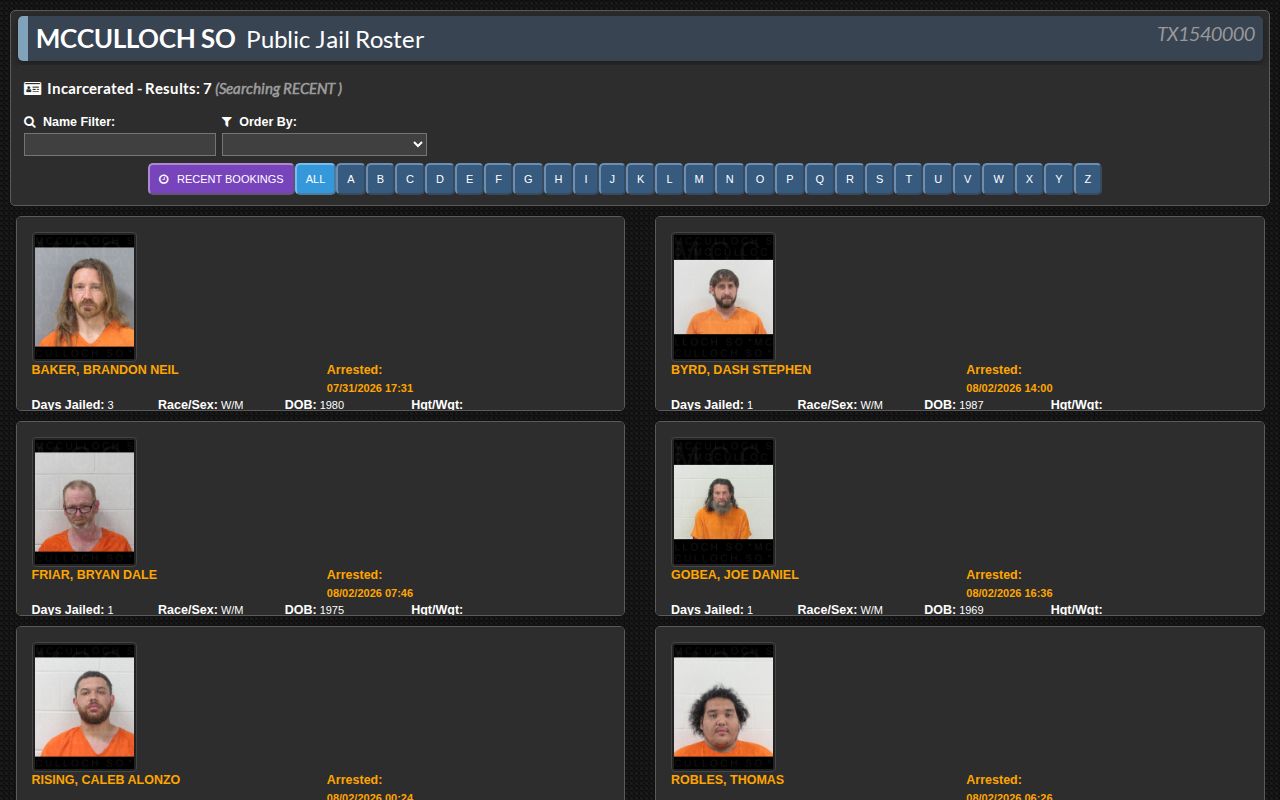Click the name RISING, CALEB ALONZO
1280x800 pixels.
click(x=106, y=780)
